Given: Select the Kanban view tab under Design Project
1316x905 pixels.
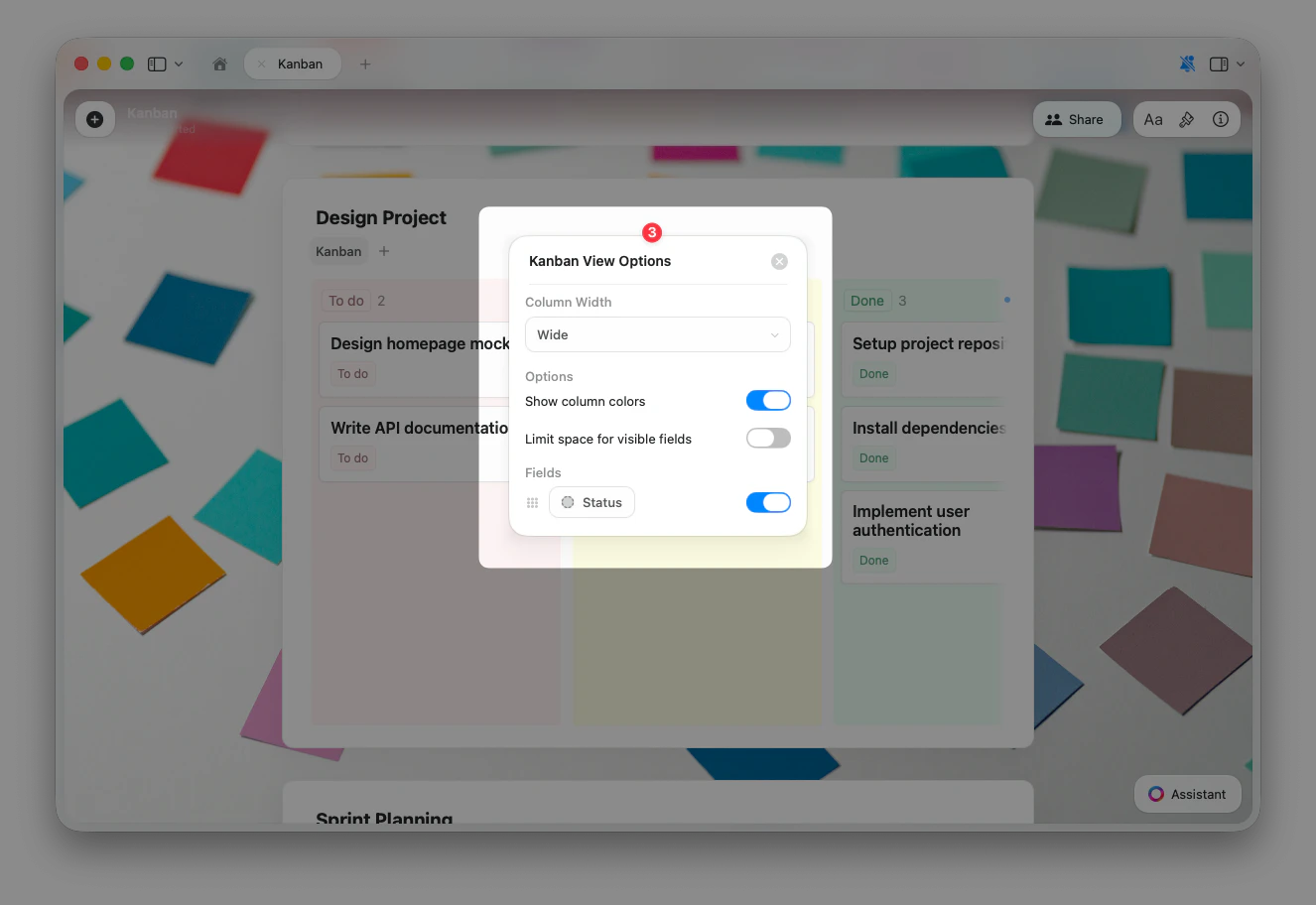Looking at the screenshot, I should (338, 251).
